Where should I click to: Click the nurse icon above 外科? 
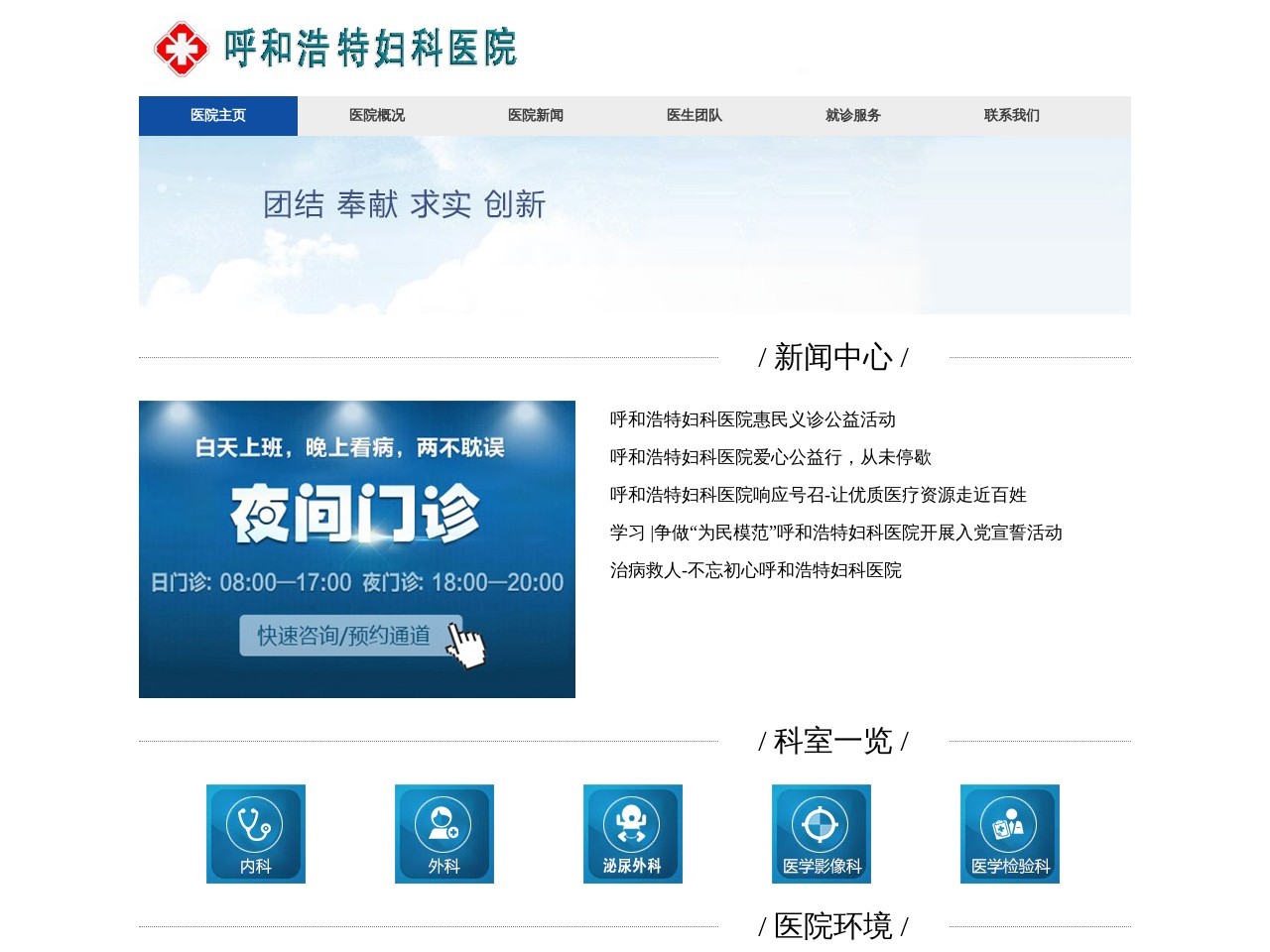pyautogui.click(x=444, y=820)
